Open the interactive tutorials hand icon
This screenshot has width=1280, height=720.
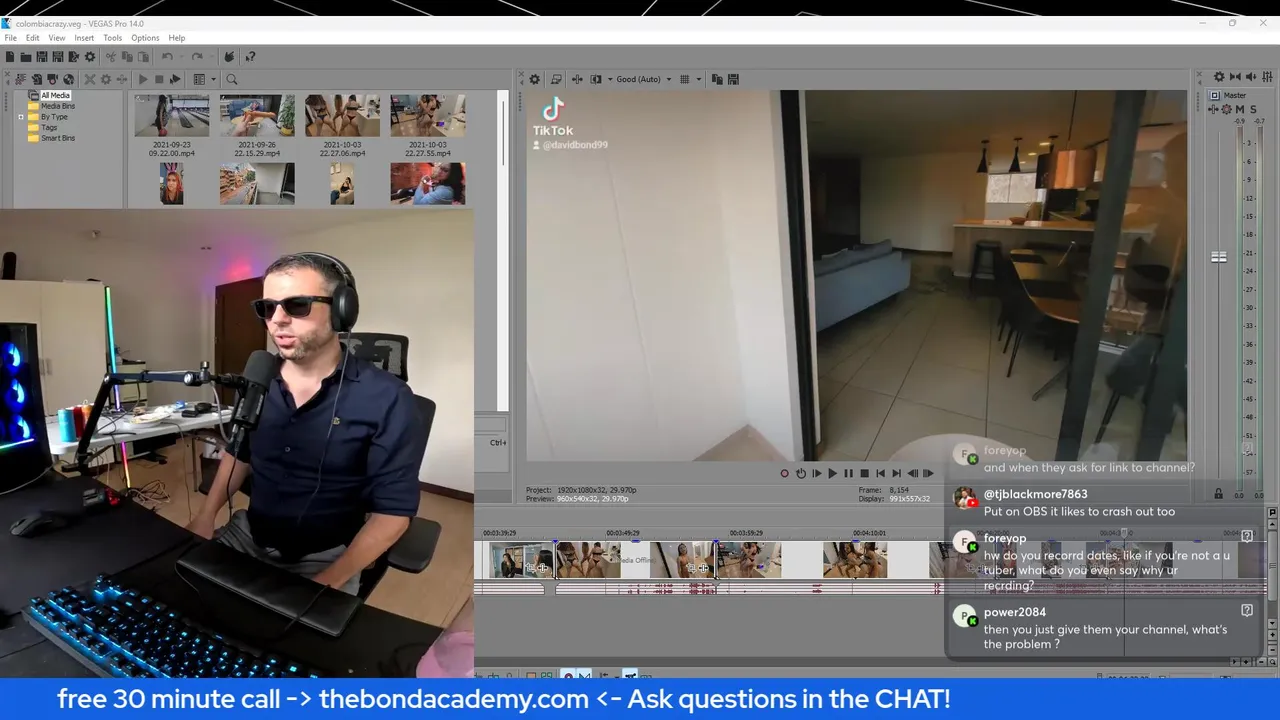229,57
